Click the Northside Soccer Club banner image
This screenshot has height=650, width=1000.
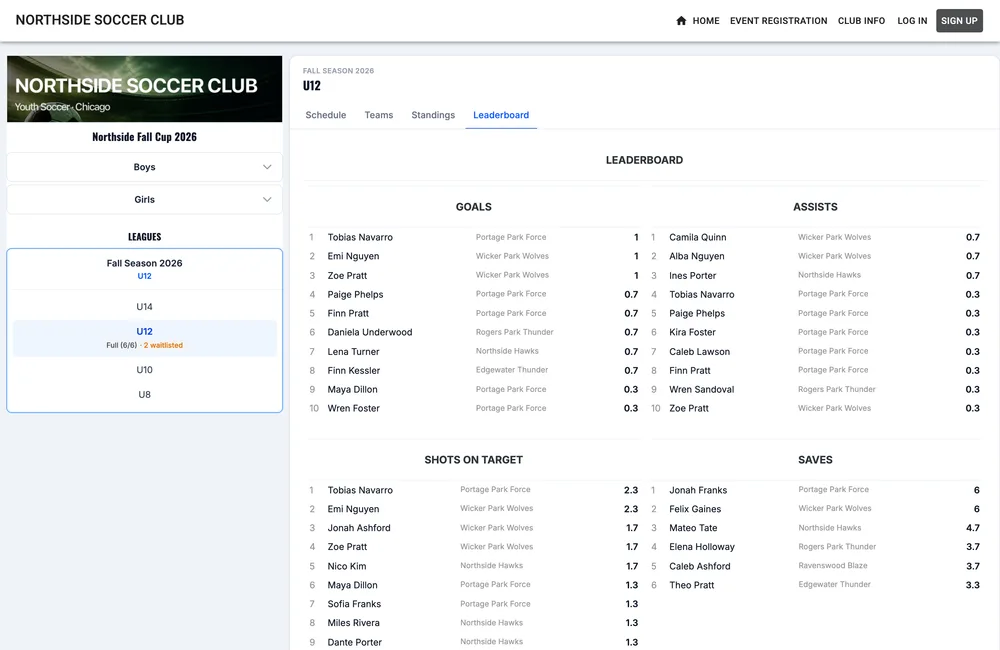(145, 89)
